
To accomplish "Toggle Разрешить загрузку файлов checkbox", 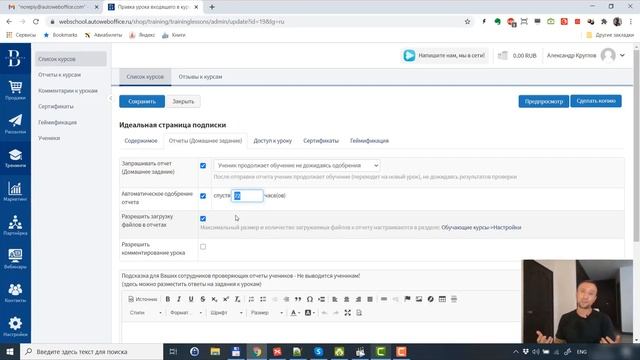I will 203,219.
